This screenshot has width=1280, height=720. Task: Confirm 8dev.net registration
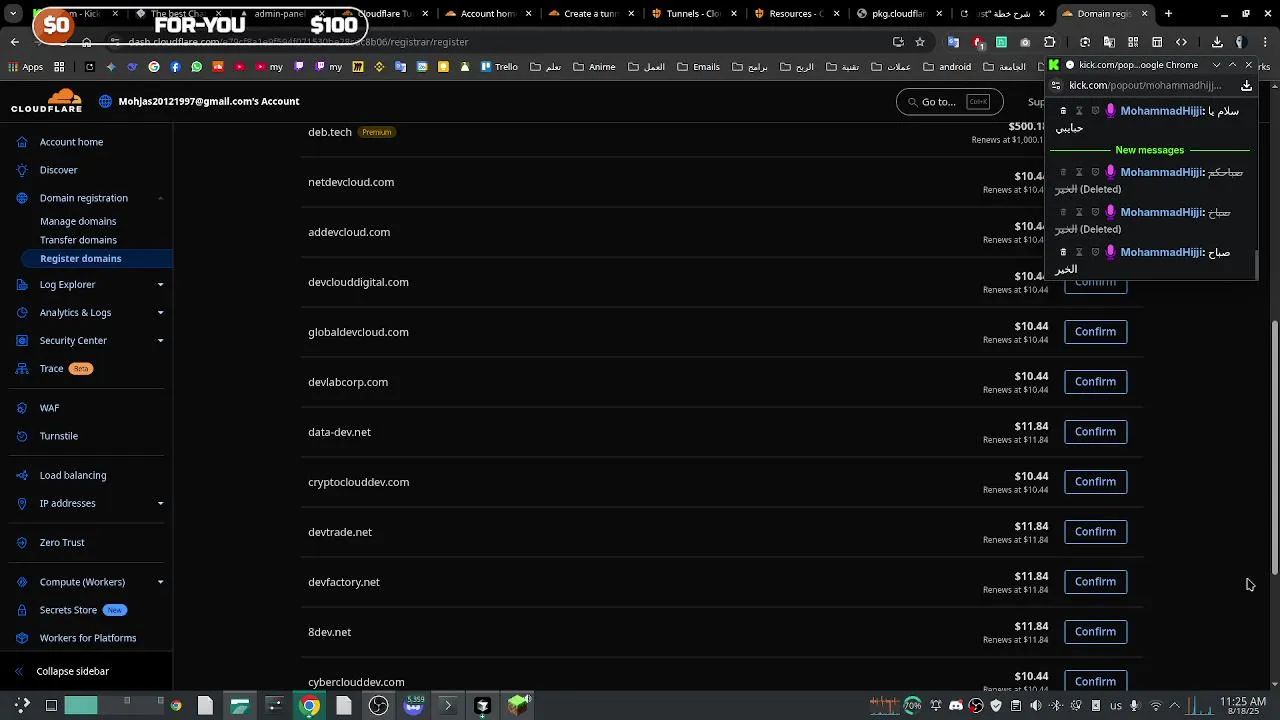point(1095,632)
